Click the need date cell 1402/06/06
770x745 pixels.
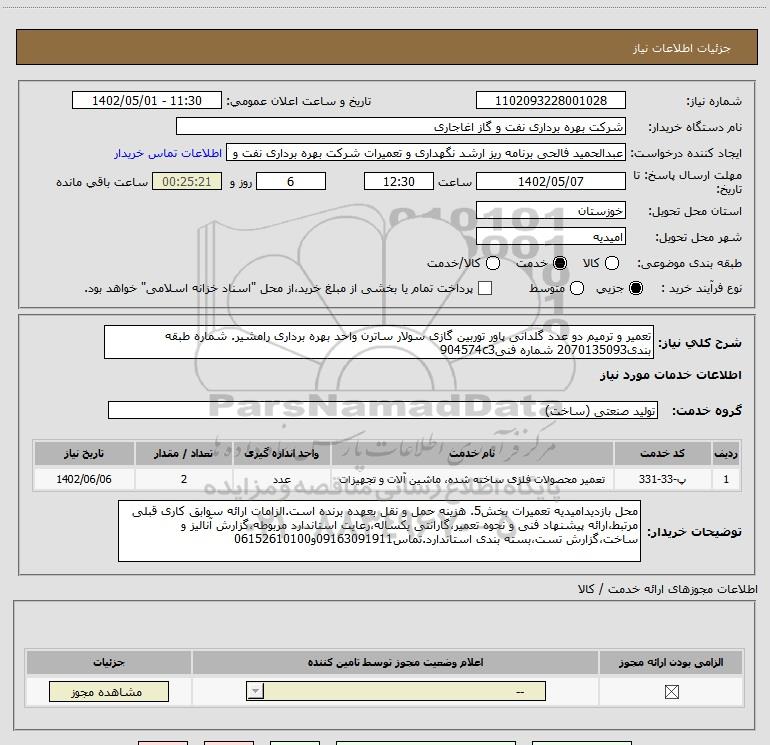[84, 479]
